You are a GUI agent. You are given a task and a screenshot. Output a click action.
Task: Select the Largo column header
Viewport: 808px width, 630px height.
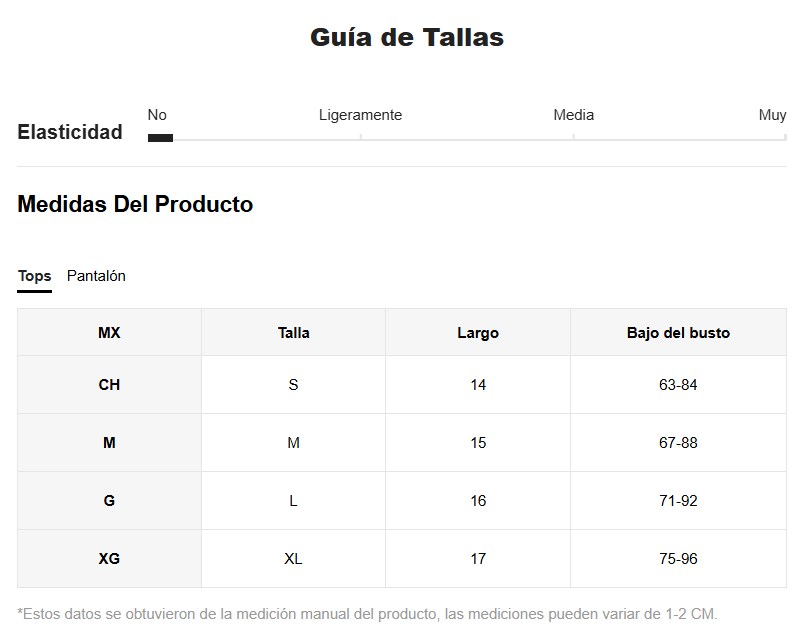tap(478, 333)
